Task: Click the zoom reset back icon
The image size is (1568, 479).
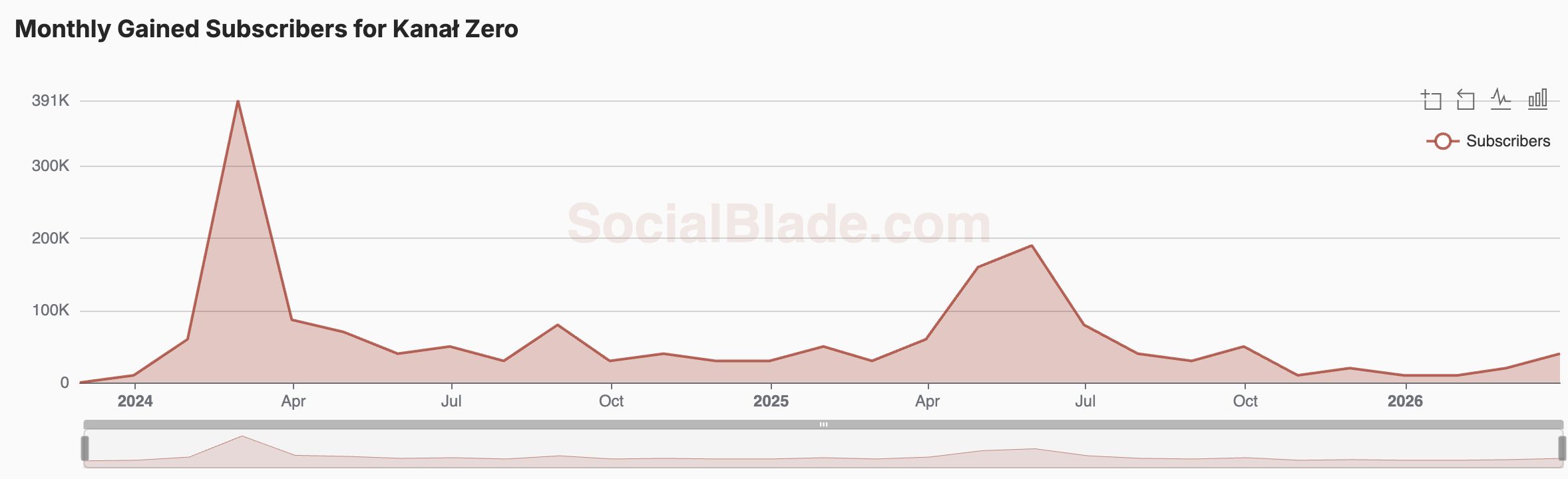Action: (1466, 100)
